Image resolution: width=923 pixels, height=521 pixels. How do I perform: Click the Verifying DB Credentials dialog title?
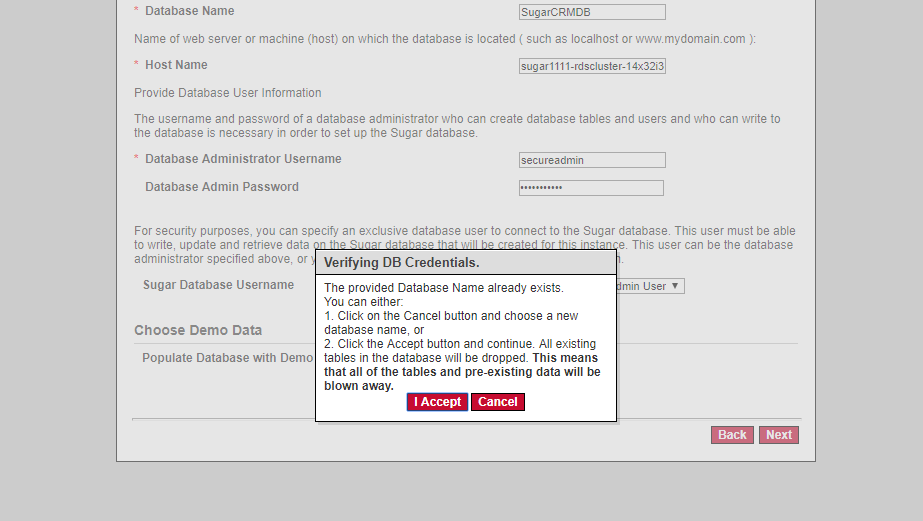(402, 263)
